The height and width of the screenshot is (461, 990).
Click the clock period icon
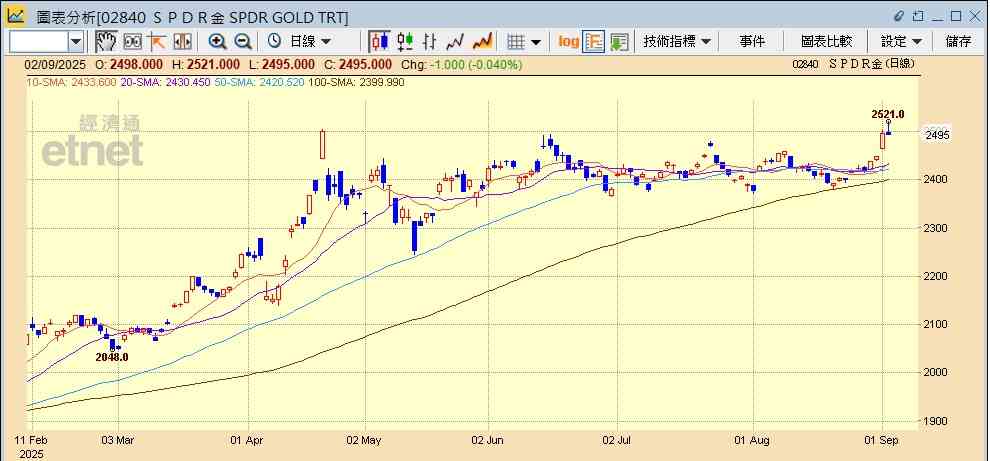pos(274,42)
